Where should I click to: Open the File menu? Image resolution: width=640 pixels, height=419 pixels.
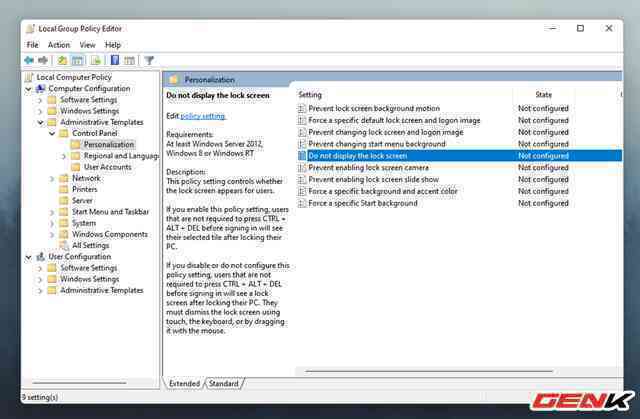tap(33, 45)
